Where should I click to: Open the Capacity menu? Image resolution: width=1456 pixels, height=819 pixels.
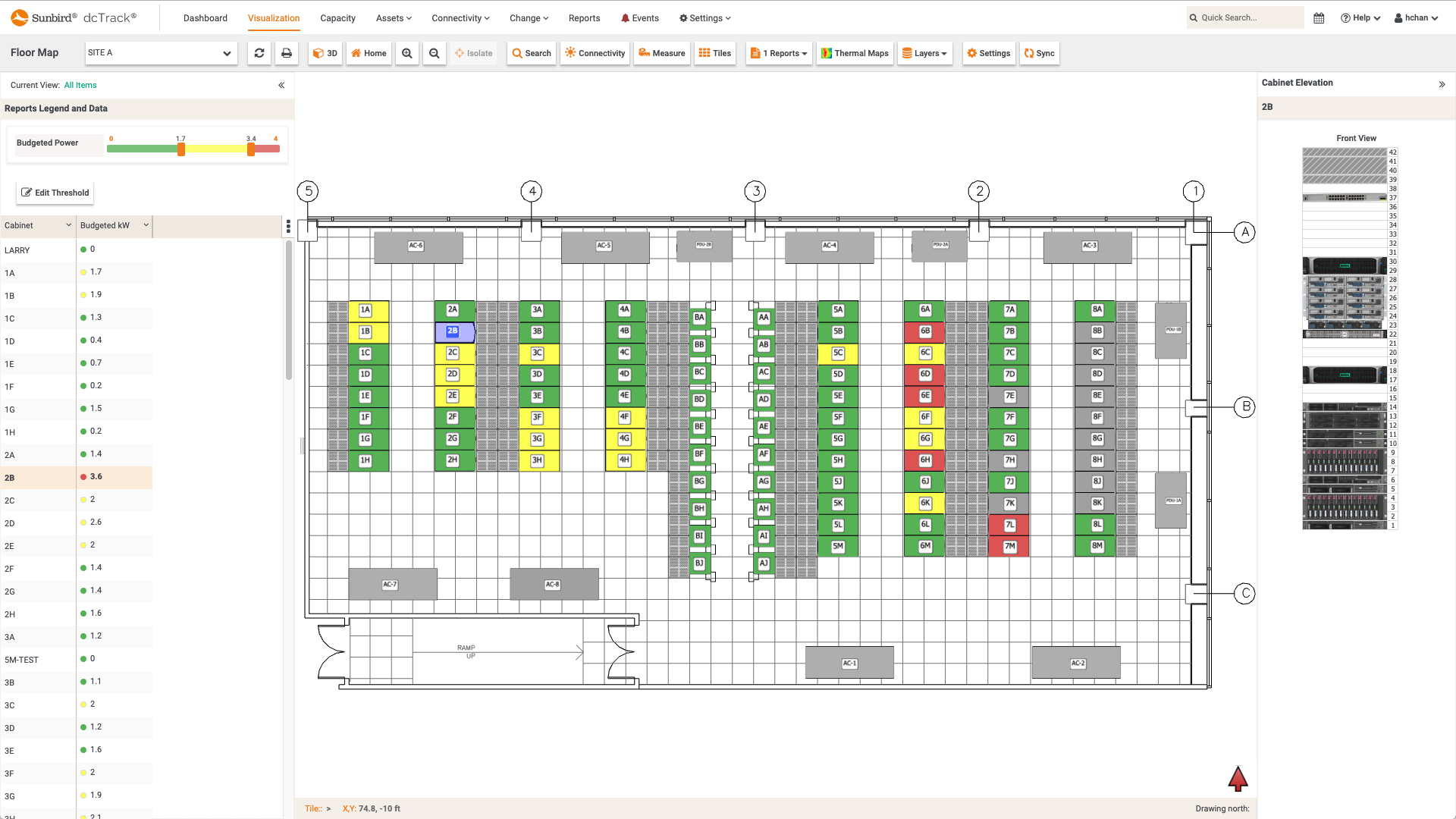[338, 17]
